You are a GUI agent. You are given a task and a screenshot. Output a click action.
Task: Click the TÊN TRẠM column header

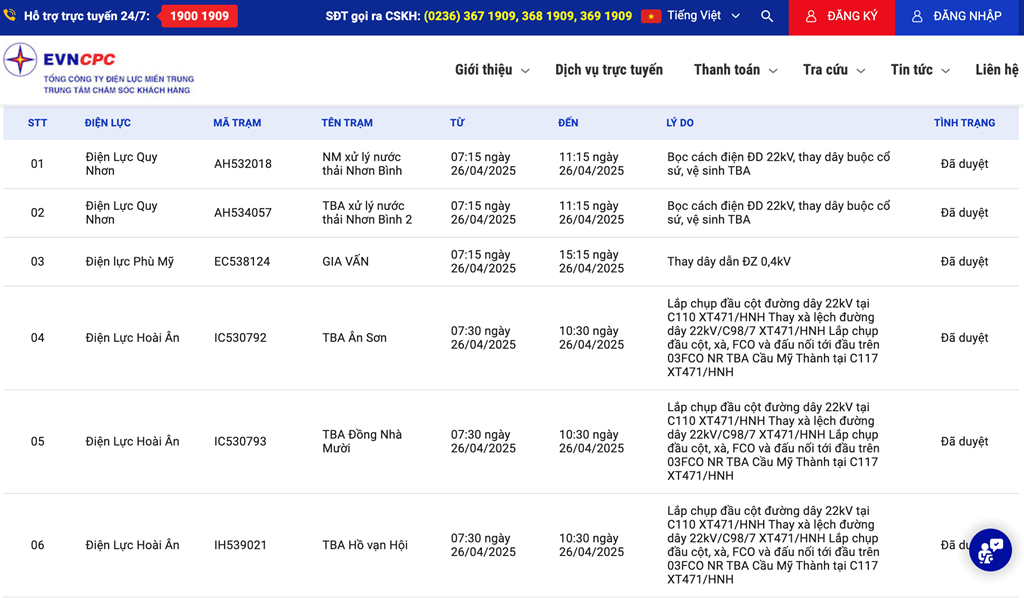347,123
